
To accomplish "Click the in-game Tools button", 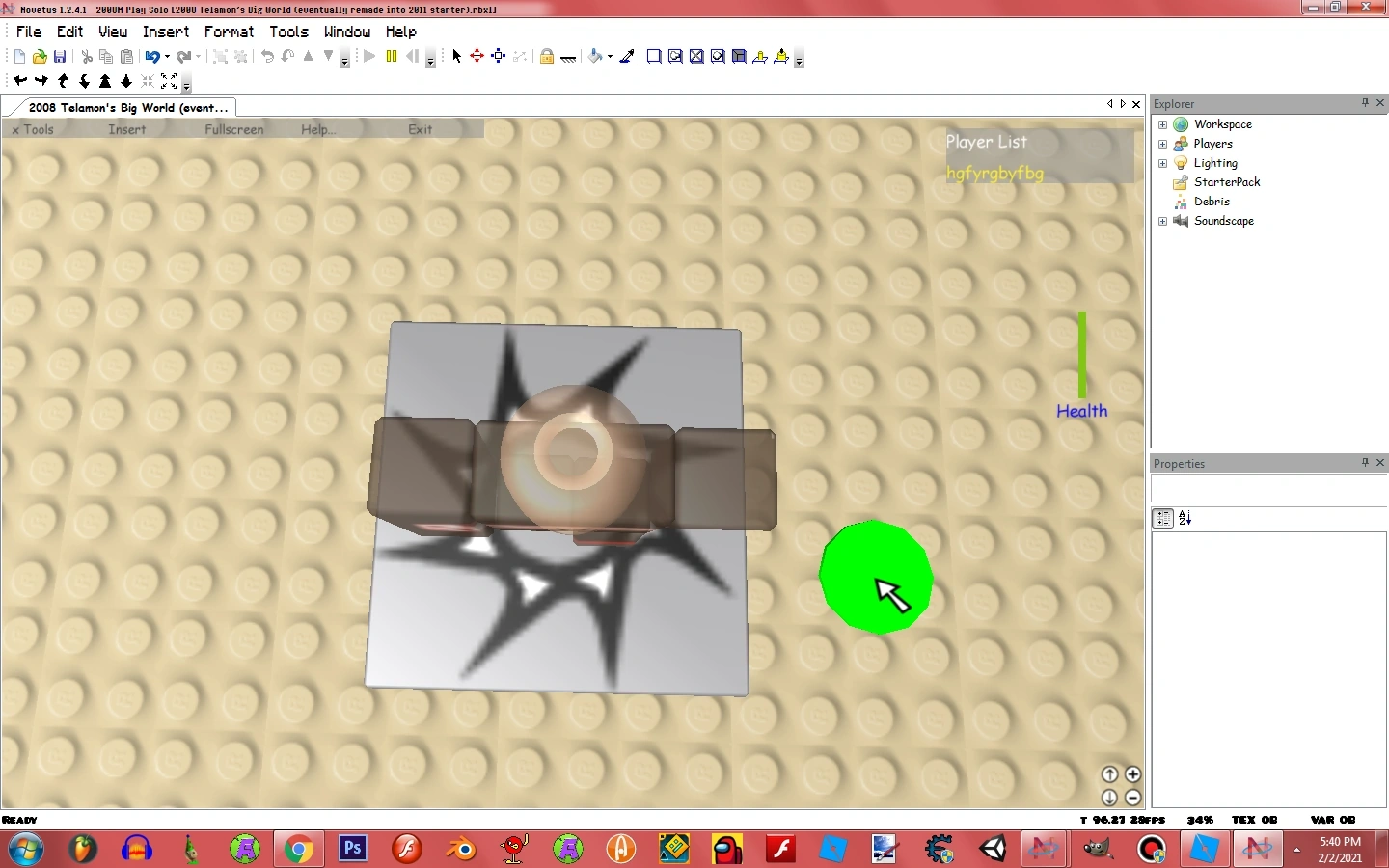I will coord(39,129).
